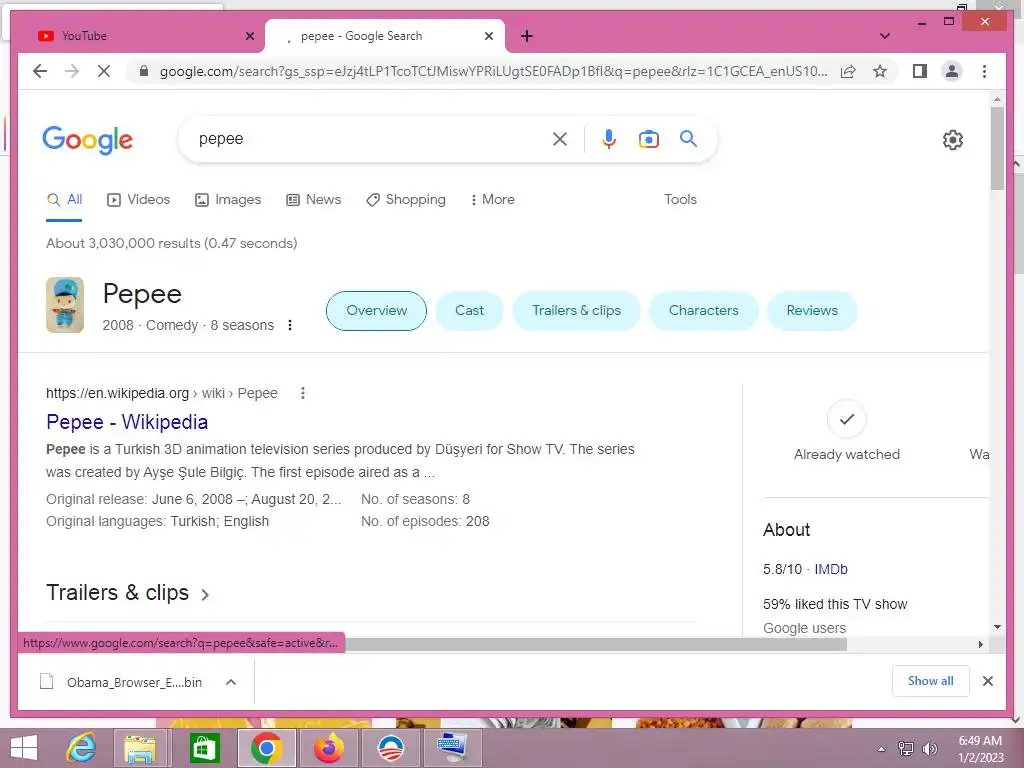Expand the Trailers & clips section

128,593
